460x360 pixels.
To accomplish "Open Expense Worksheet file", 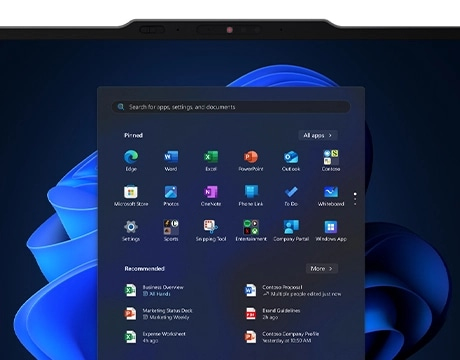I will click(x=155, y=337).
